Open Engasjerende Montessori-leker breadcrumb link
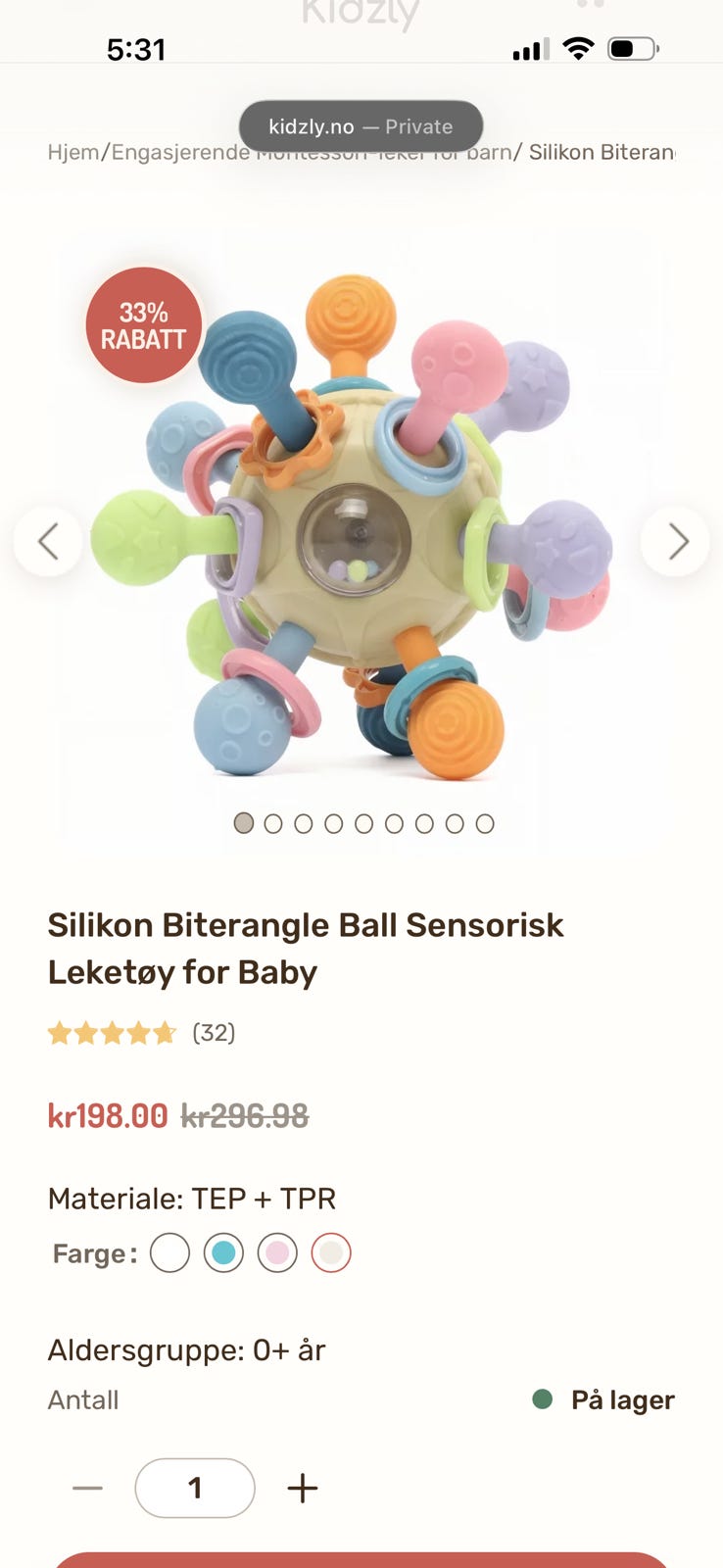The height and width of the screenshot is (1568, 723). 312,152
